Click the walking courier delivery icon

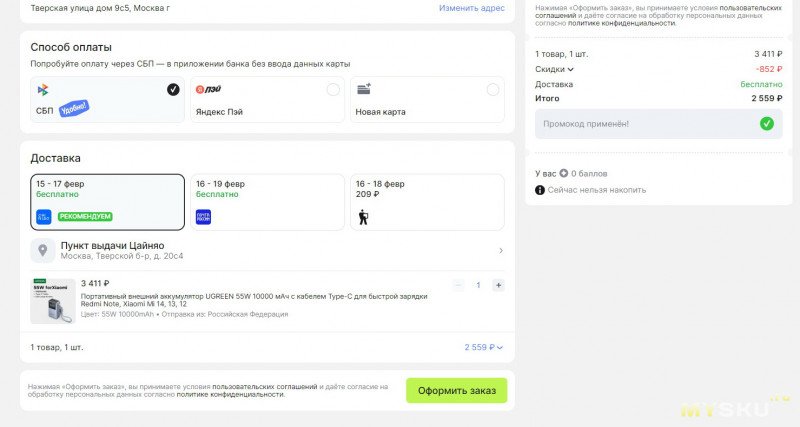[x=363, y=216]
